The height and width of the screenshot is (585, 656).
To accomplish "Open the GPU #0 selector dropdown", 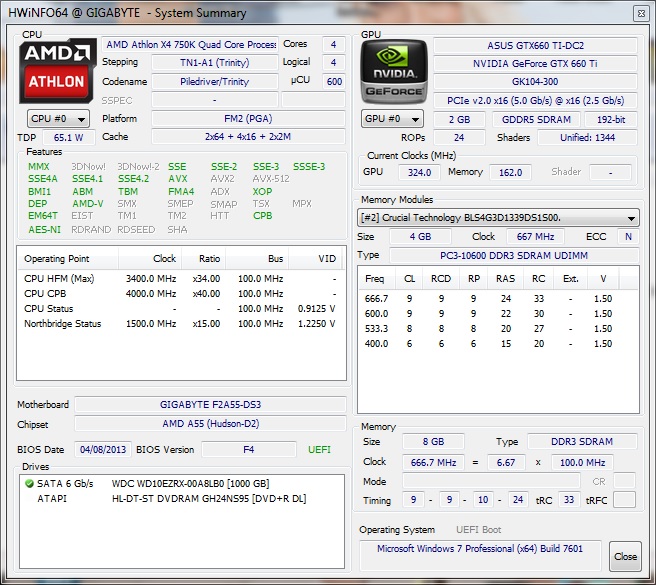I will (392, 119).
